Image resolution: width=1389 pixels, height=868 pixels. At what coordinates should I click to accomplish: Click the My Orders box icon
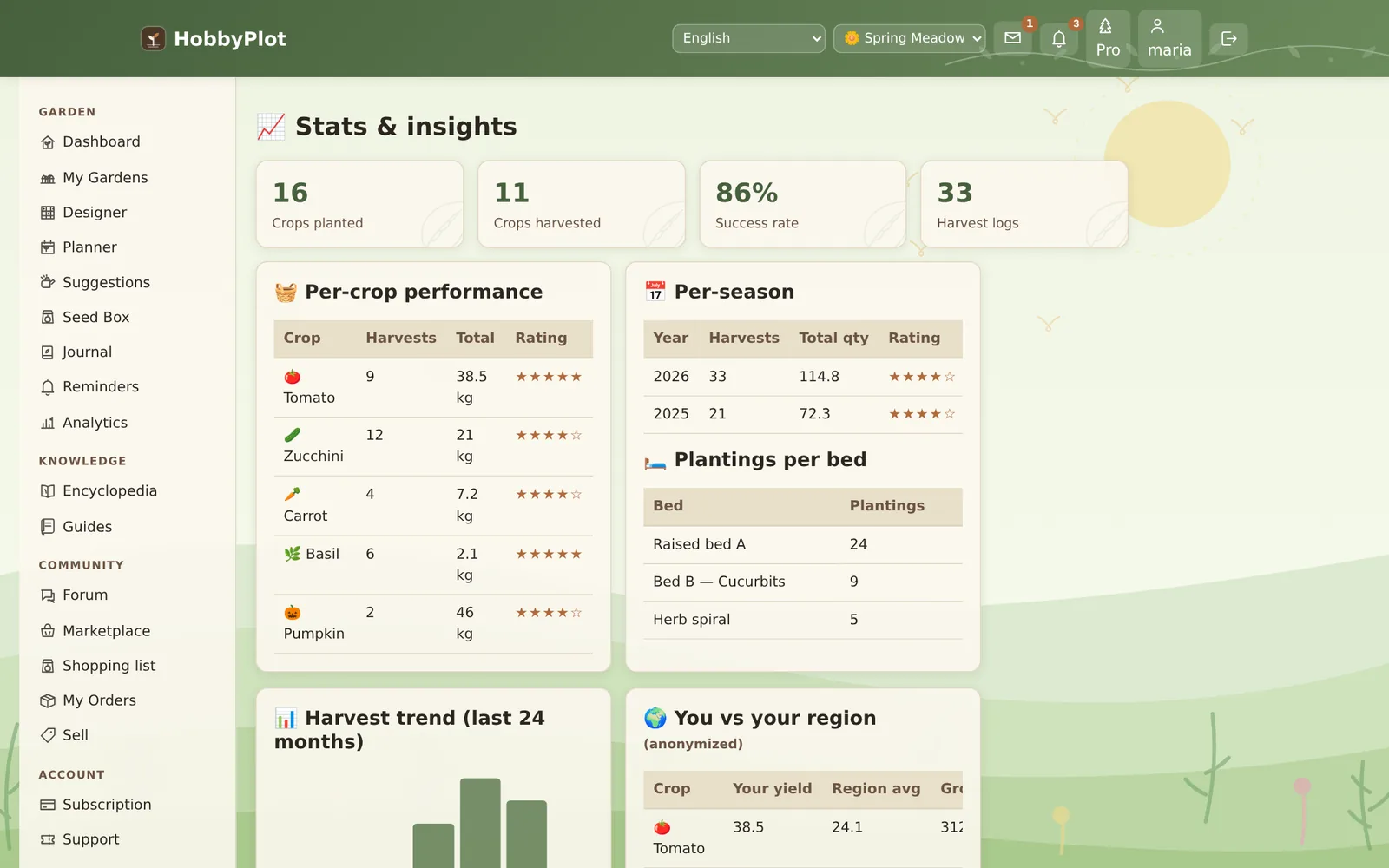(x=48, y=700)
